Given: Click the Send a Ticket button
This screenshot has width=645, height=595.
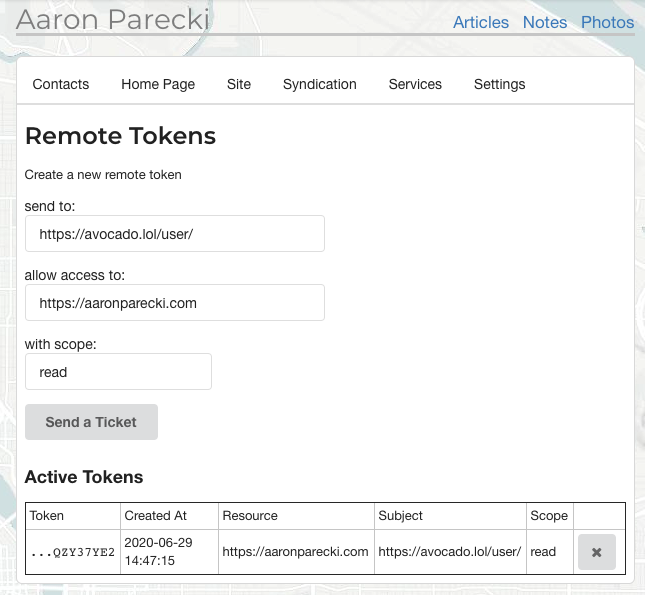Looking at the screenshot, I should tap(91, 422).
